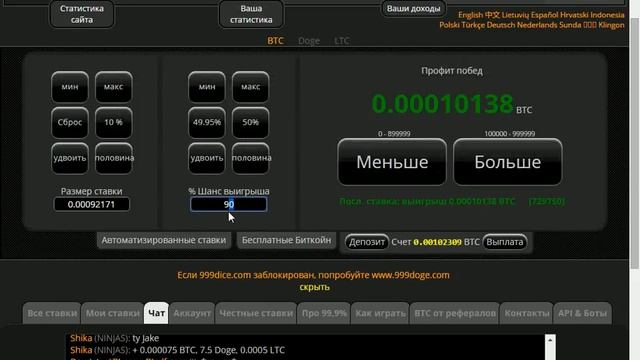Open the Статистика сайта button
The image size is (640, 360).
[x=82, y=14]
